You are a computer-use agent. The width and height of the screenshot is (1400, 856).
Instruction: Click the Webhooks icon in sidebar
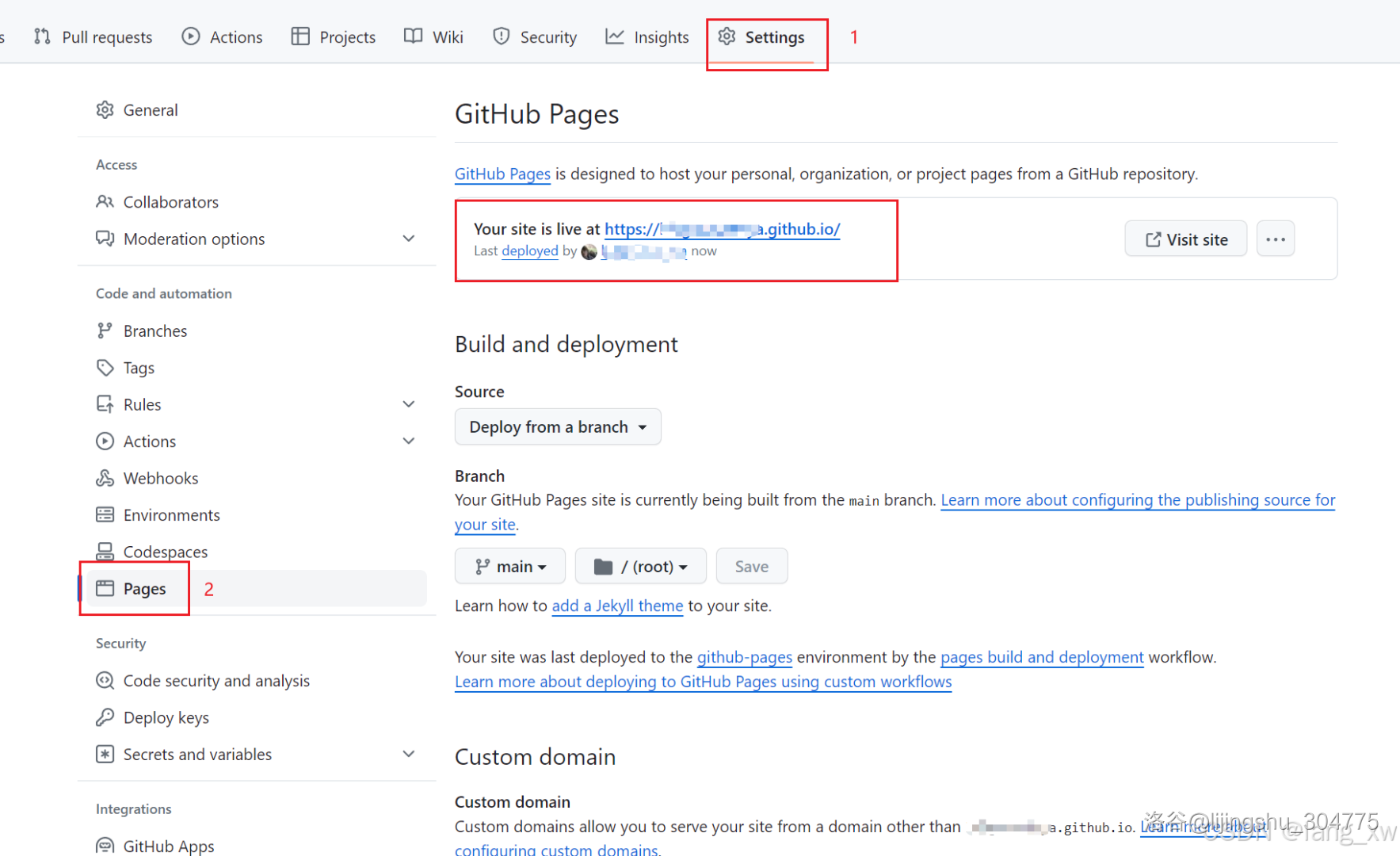(105, 478)
